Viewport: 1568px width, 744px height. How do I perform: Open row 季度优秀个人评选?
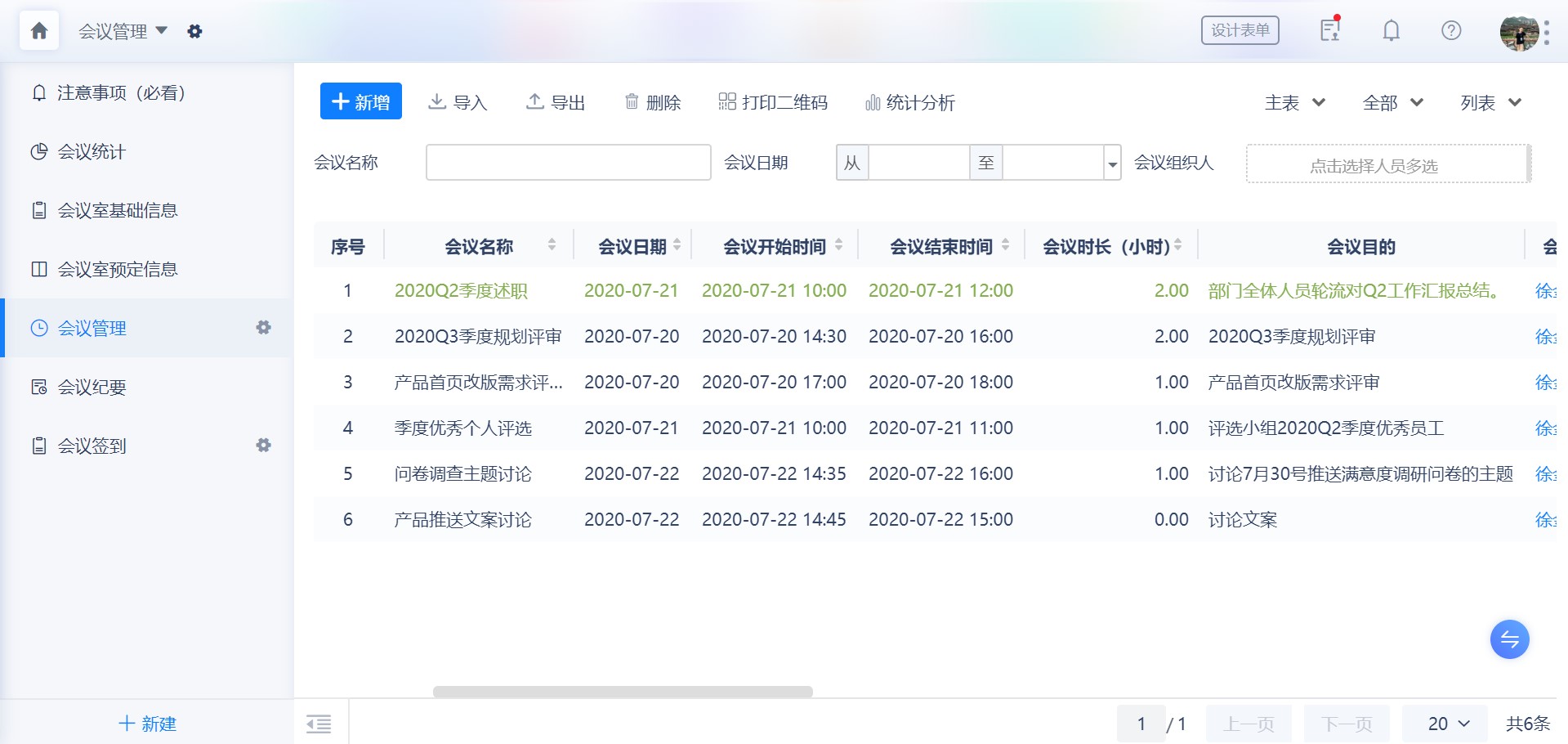pyautogui.click(x=462, y=428)
